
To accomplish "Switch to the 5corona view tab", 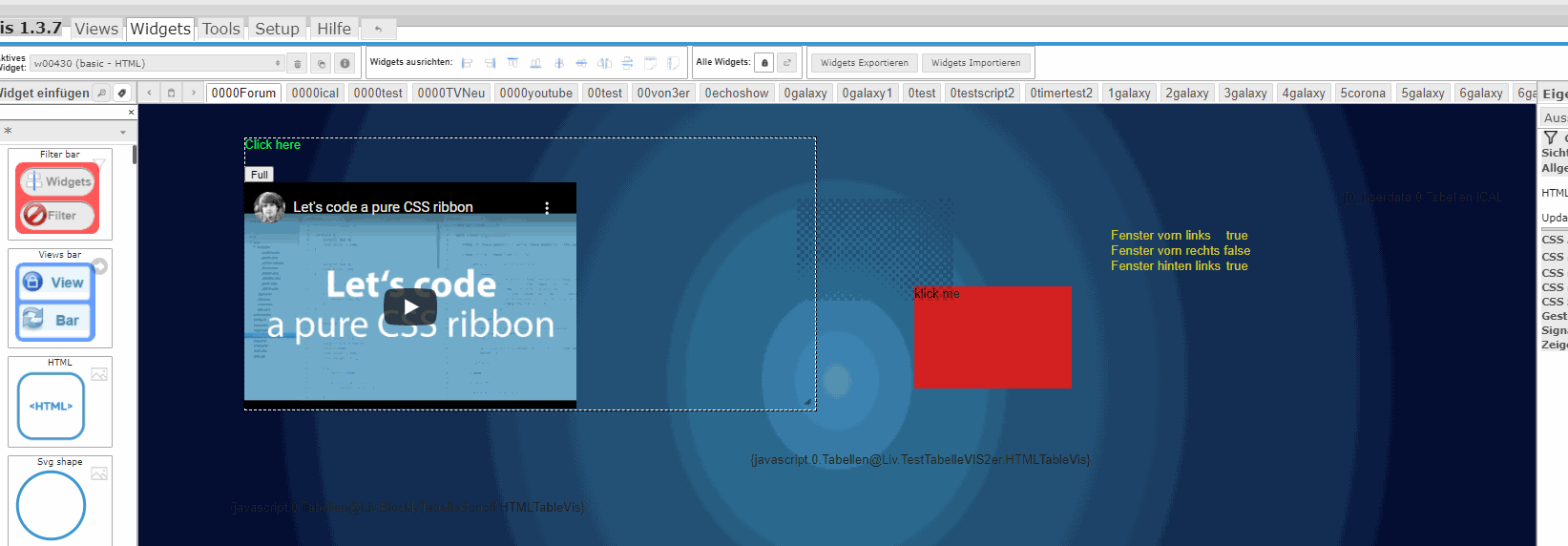I will (x=1363, y=93).
